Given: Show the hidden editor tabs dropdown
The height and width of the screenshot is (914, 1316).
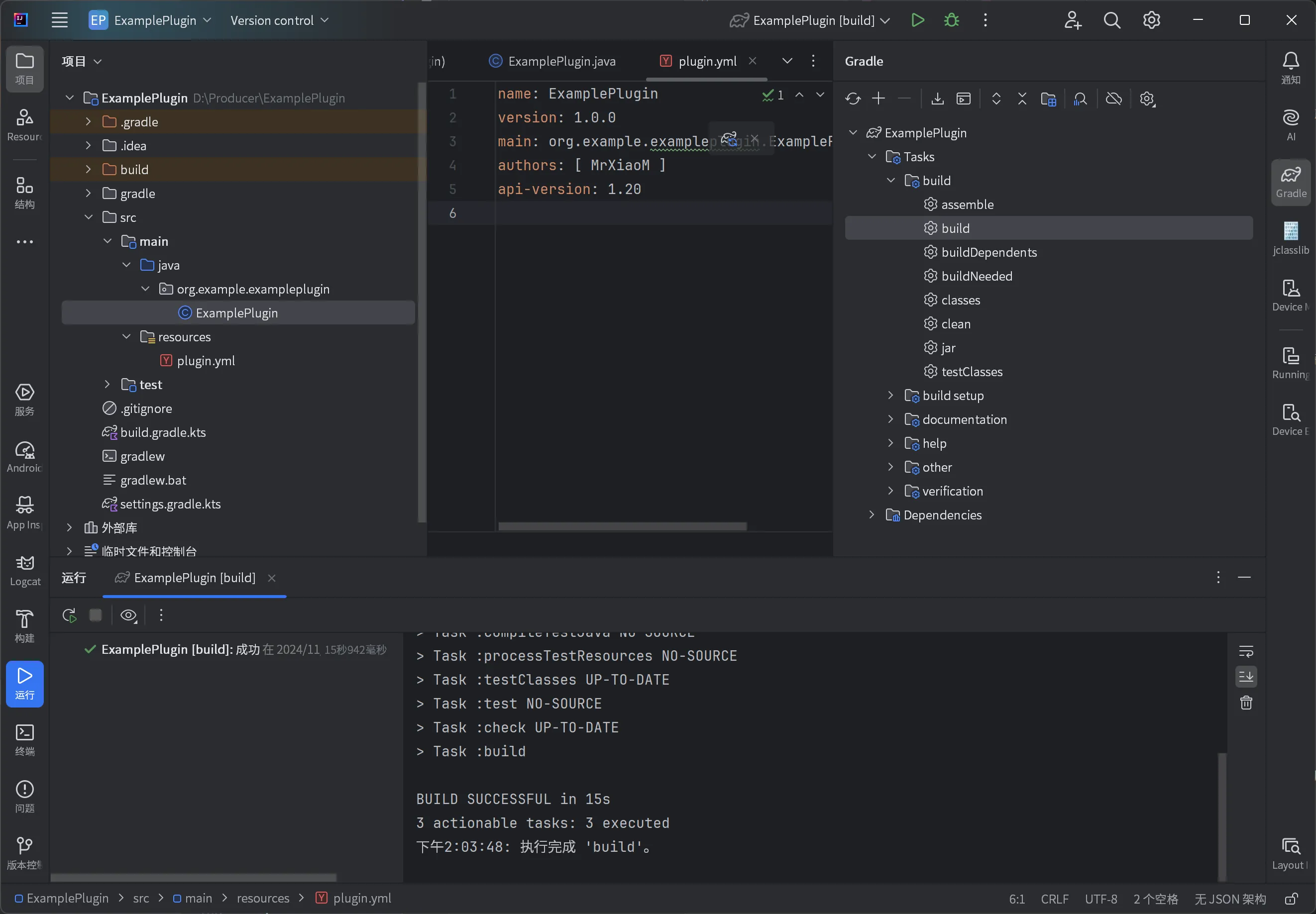Looking at the screenshot, I should (x=787, y=61).
